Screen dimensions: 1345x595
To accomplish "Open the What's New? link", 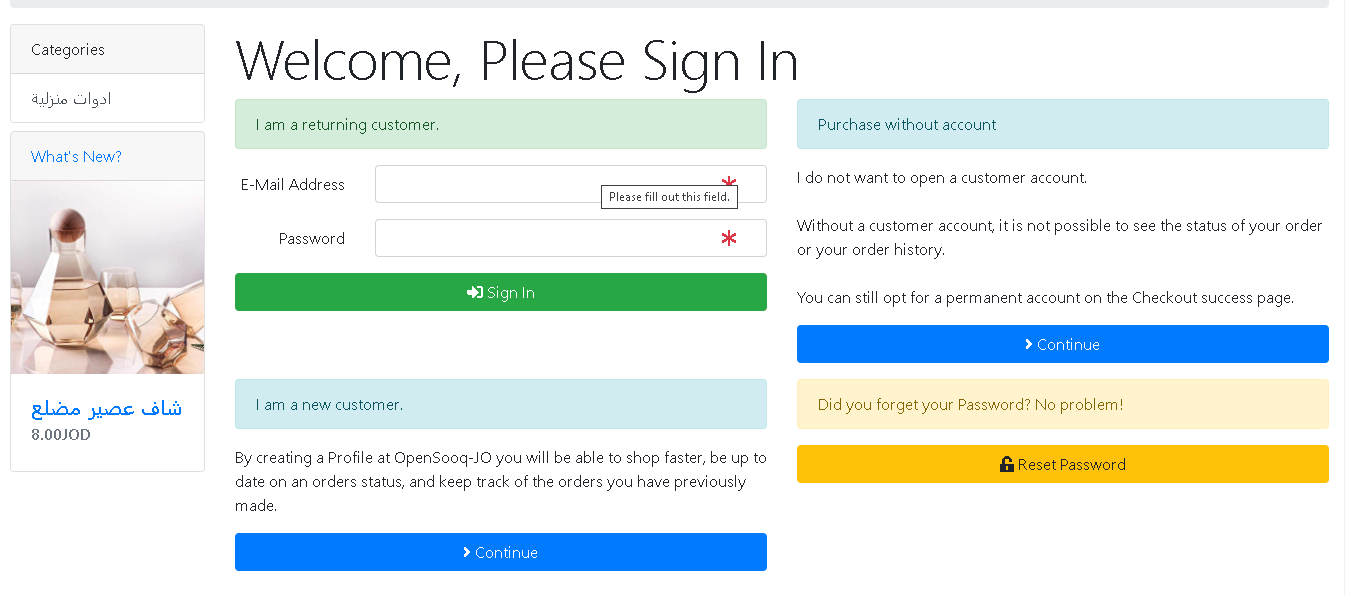I will click(76, 157).
